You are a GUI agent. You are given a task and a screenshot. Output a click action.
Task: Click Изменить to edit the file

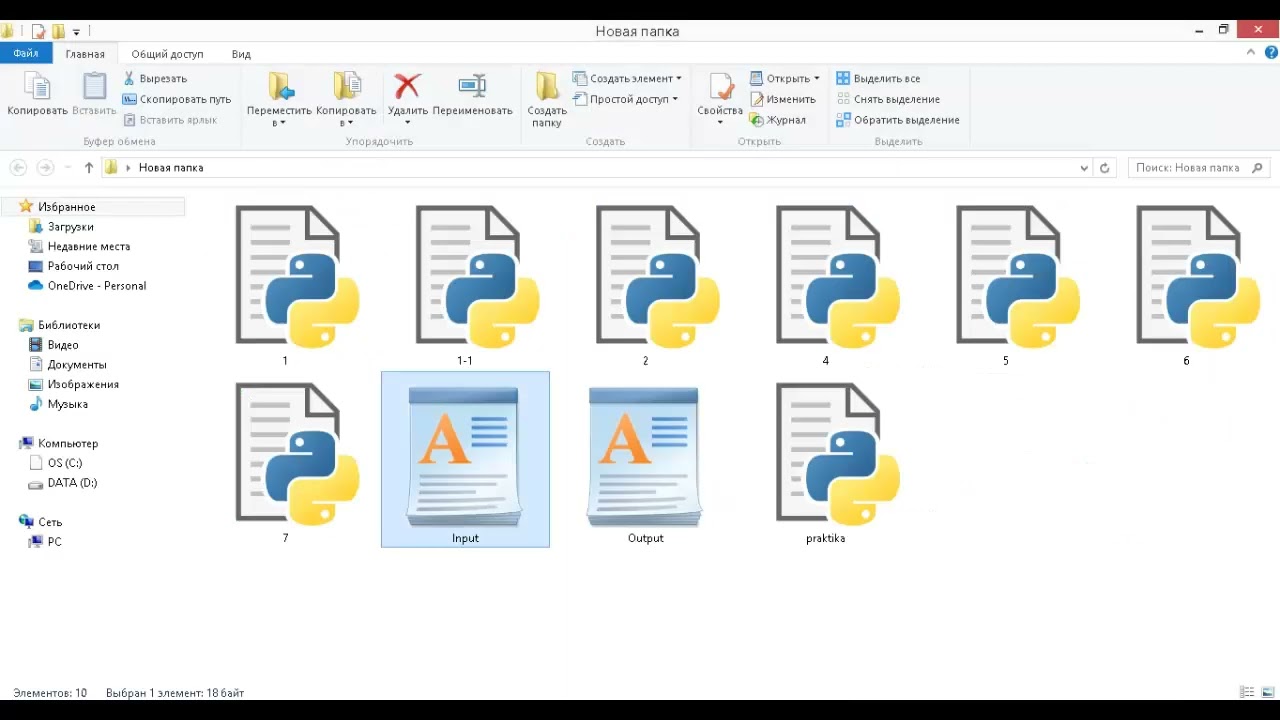pos(783,99)
